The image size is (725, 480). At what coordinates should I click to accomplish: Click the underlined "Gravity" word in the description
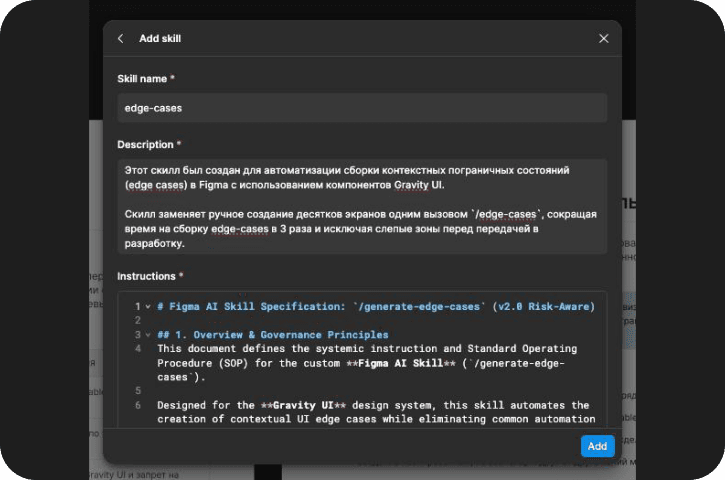click(412, 185)
